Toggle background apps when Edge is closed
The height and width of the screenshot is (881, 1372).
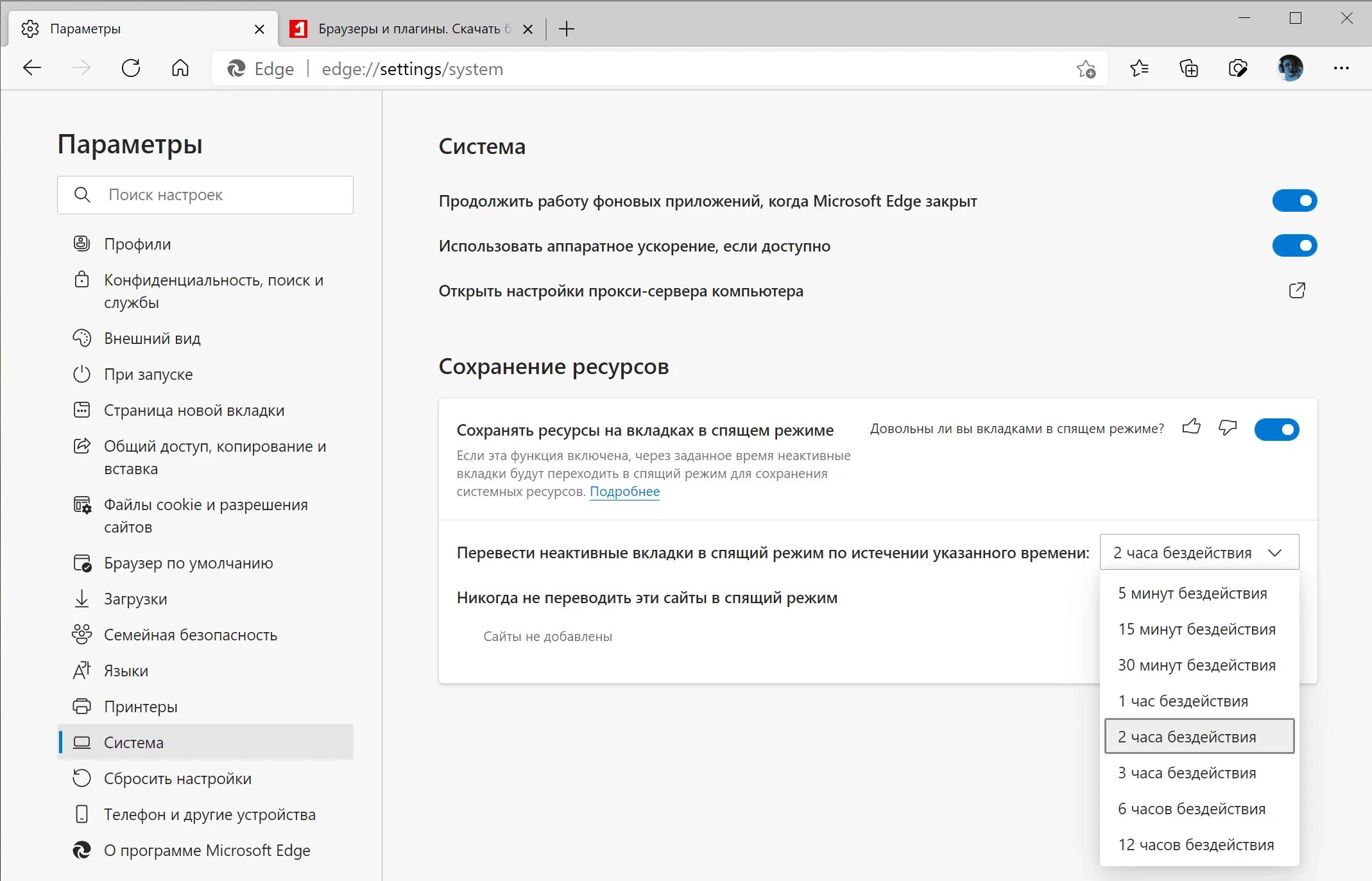point(1294,201)
